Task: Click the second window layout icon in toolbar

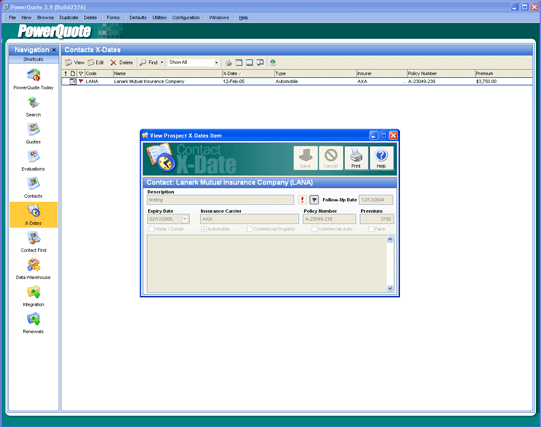Action: tap(249, 62)
